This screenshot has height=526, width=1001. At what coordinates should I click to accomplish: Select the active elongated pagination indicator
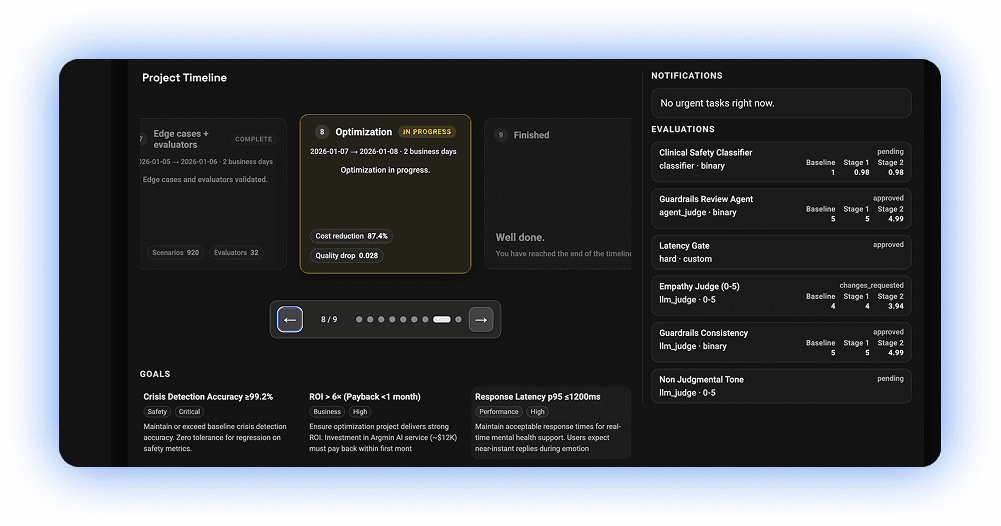442,319
